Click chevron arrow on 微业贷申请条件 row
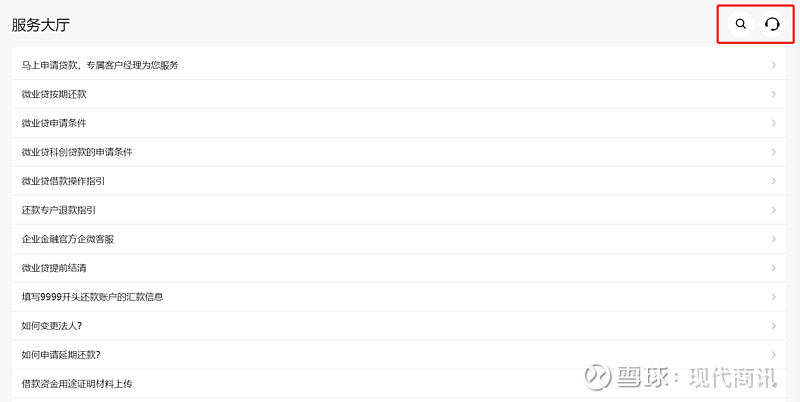800x402 pixels. tap(773, 123)
